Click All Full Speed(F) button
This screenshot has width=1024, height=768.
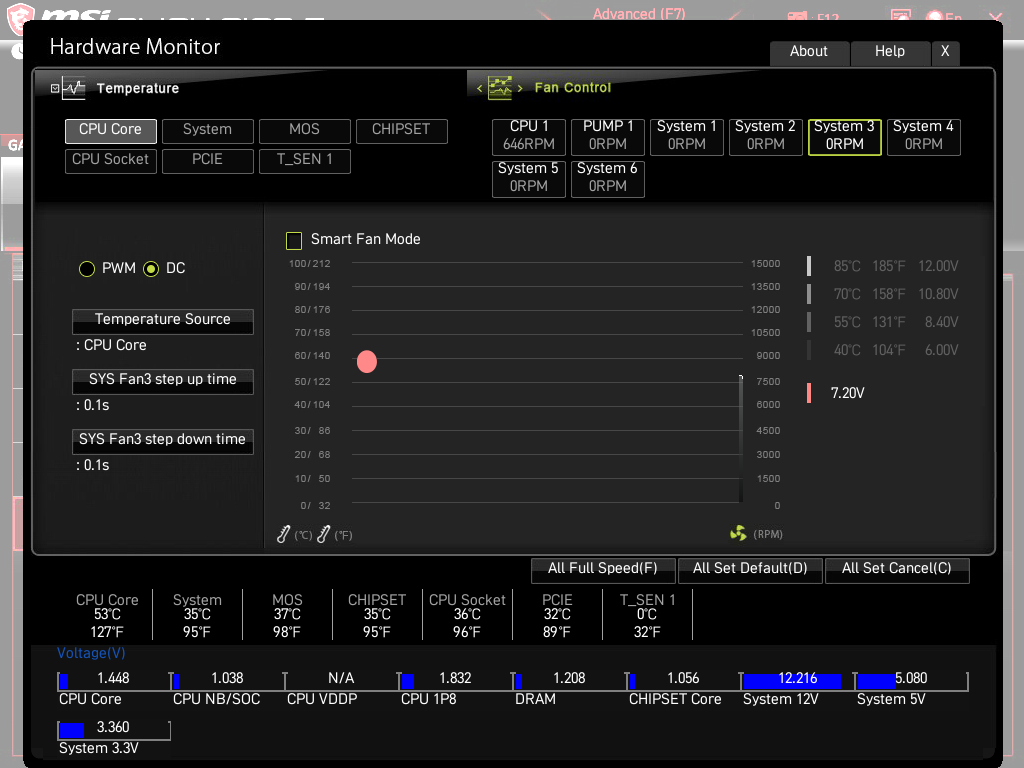point(603,569)
